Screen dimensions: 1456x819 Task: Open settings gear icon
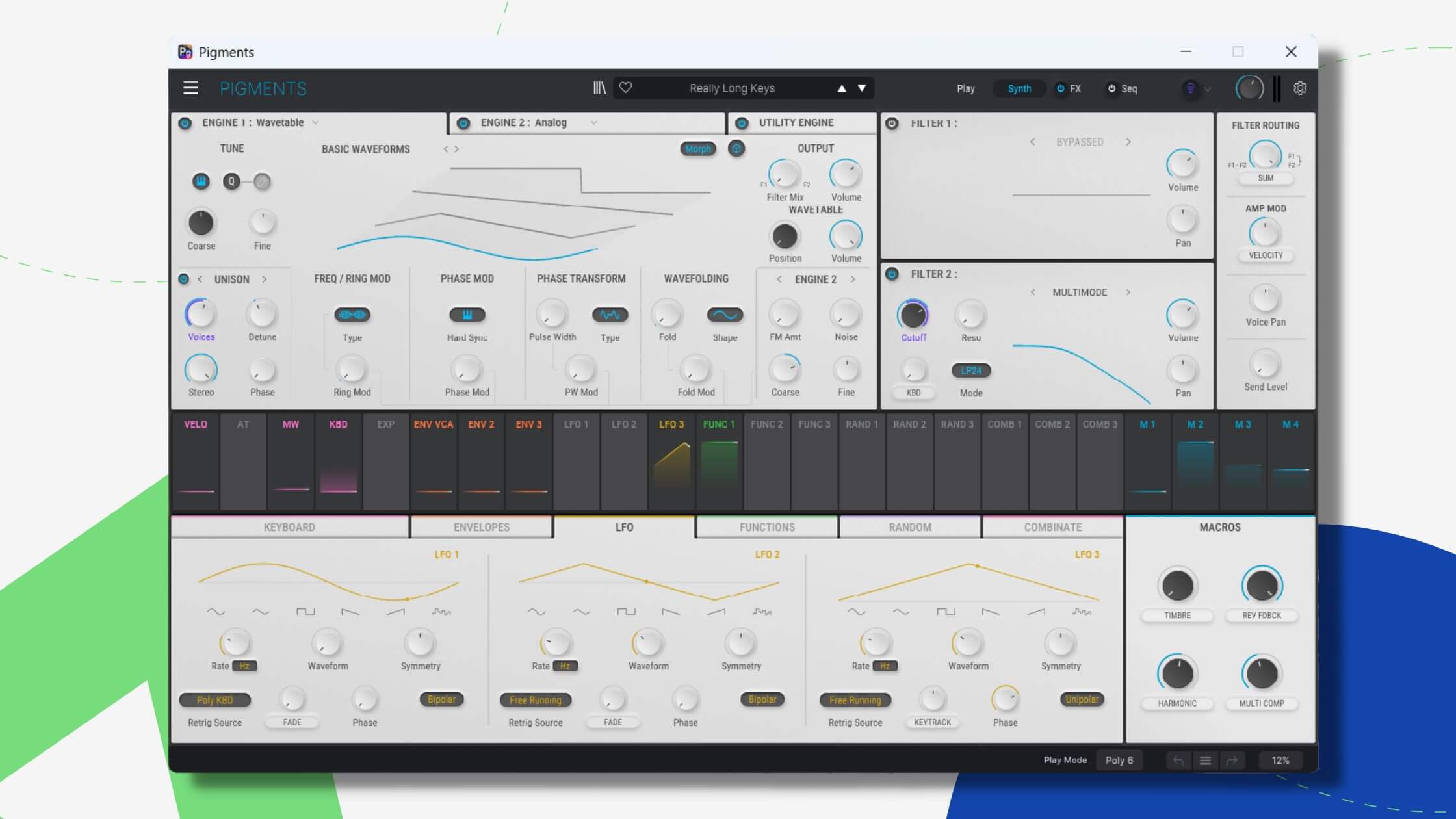point(1300,88)
